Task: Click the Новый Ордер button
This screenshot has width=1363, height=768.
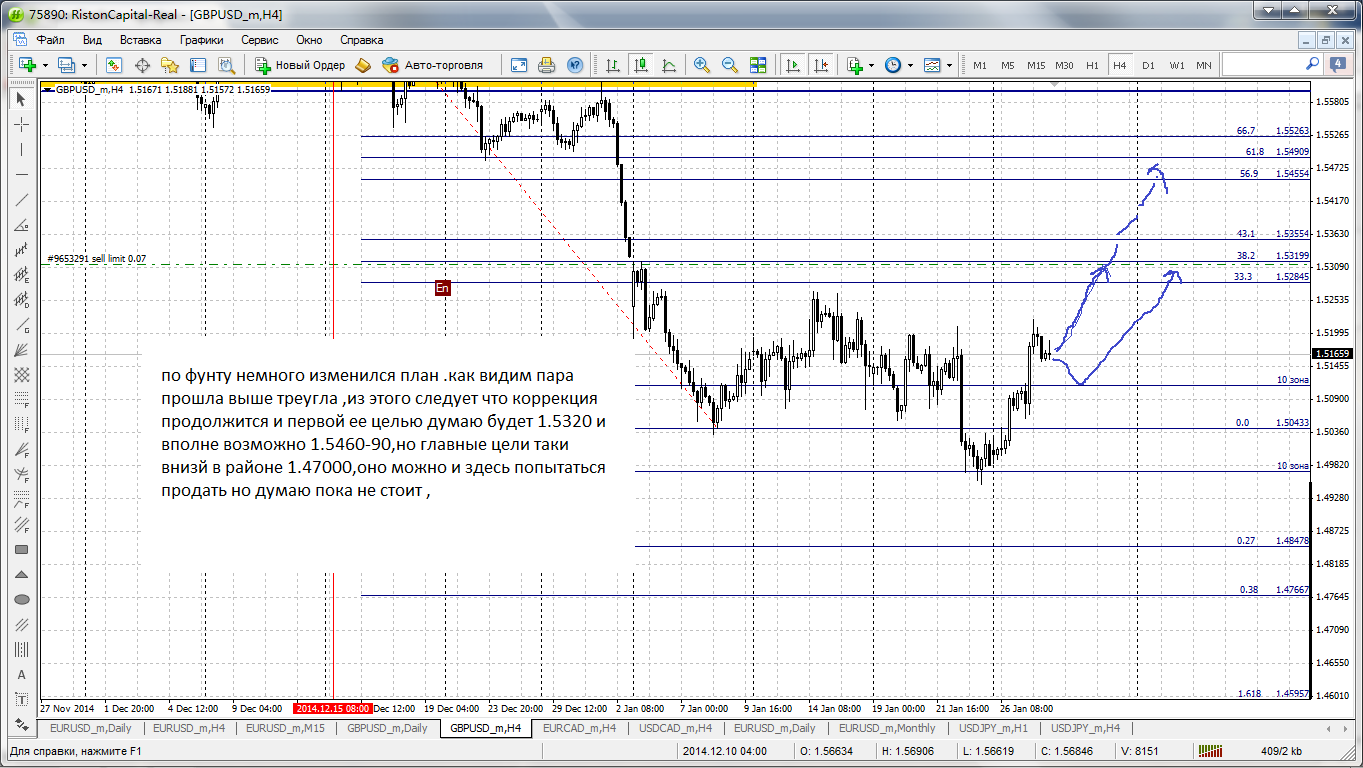Action: click(x=300, y=65)
